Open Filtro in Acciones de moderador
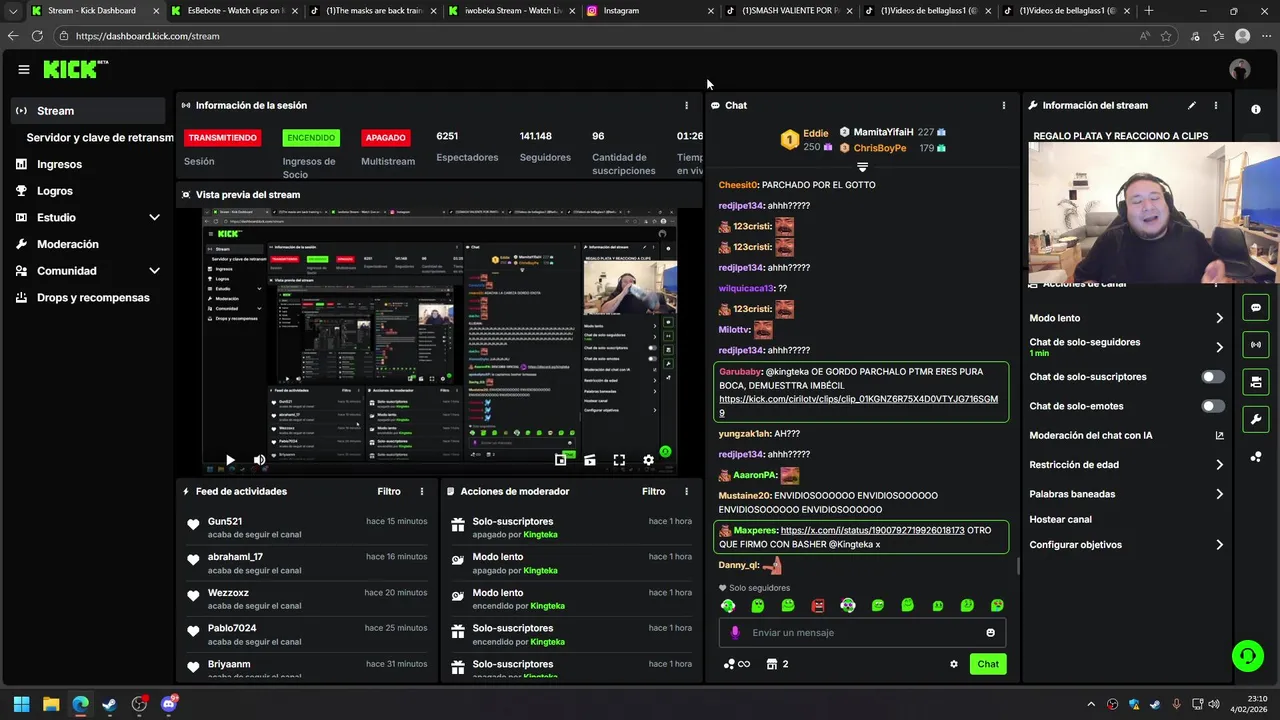Image resolution: width=1280 pixels, height=720 pixels. (x=653, y=491)
